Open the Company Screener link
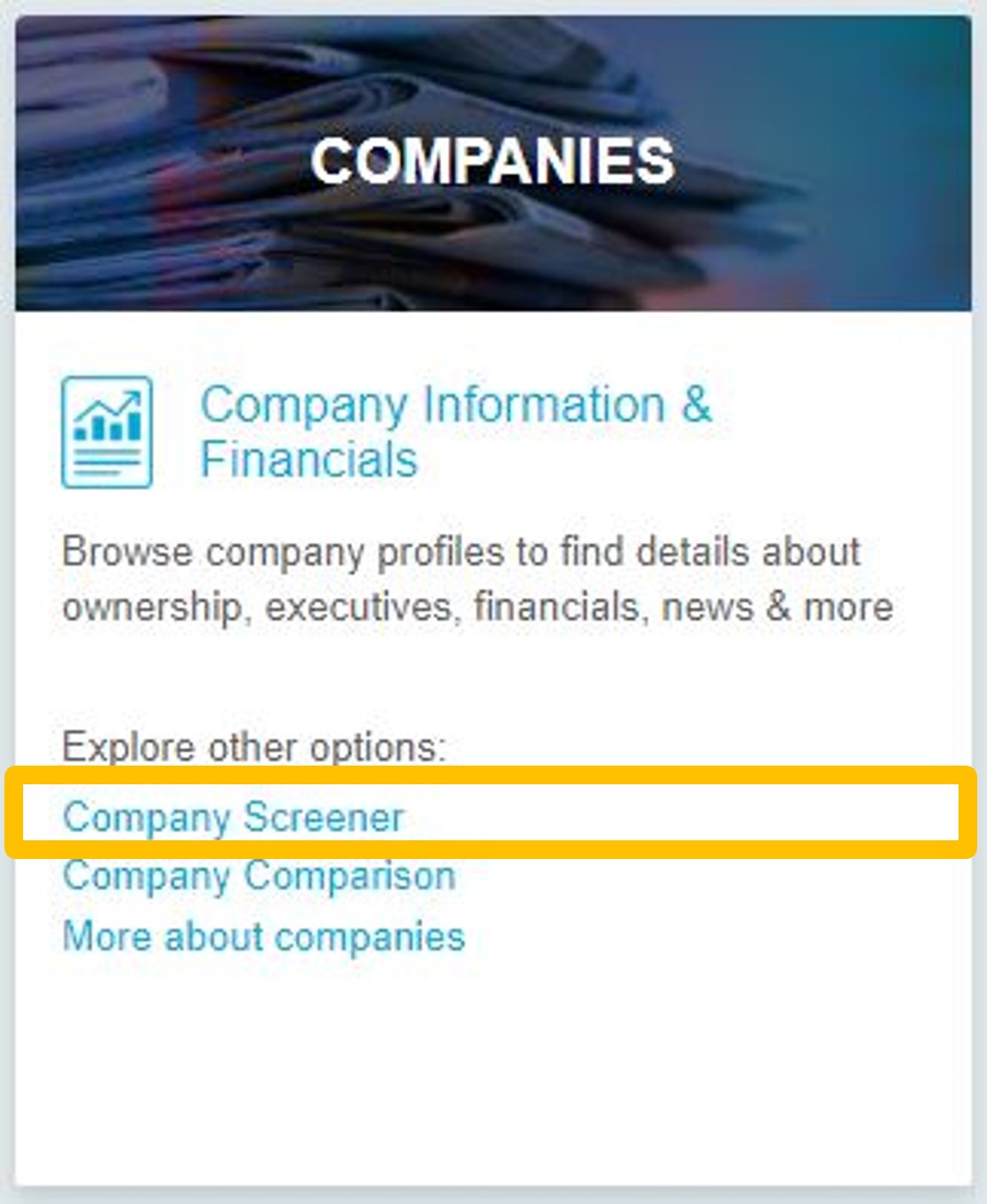 pyautogui.click(x=233, y=817)
